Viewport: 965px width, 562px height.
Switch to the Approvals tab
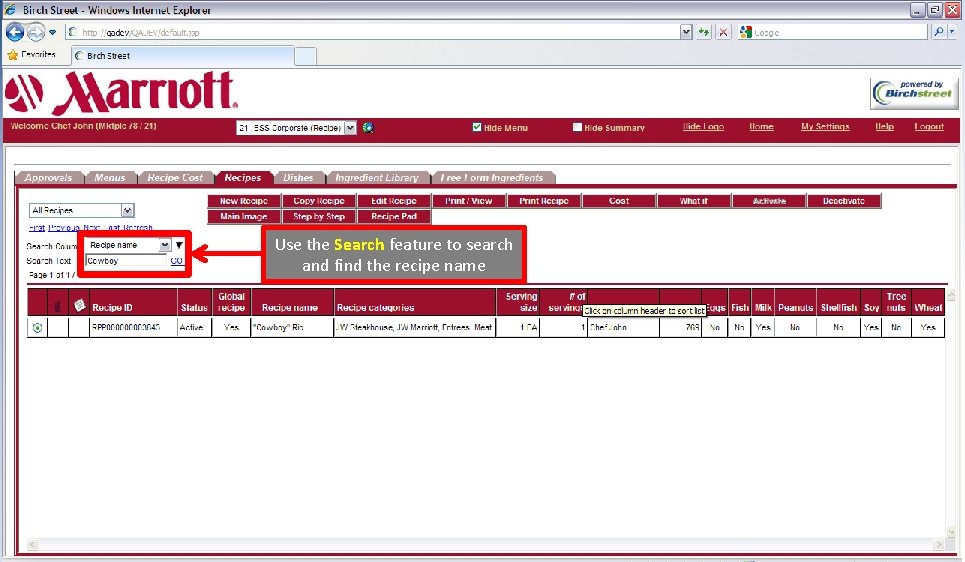[x=49, y=177]
